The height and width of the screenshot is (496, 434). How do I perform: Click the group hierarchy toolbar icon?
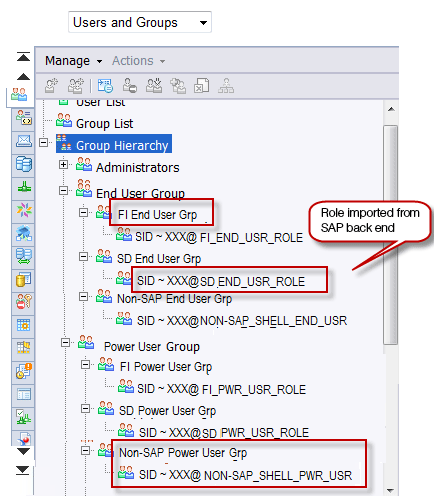click(x=226, y=86)
